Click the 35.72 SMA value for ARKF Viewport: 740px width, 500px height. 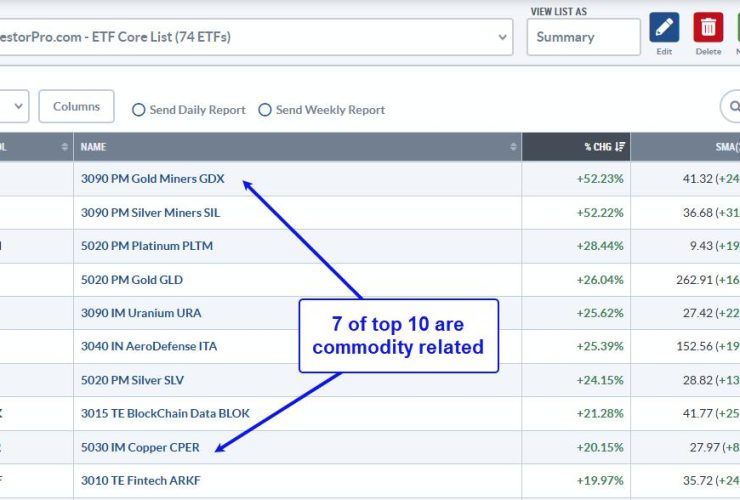click(697, 481)
